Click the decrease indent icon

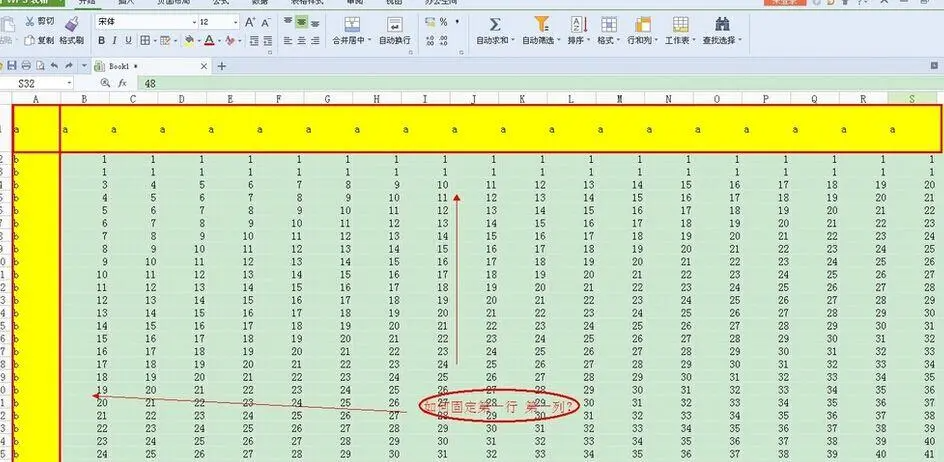point(254,41)
